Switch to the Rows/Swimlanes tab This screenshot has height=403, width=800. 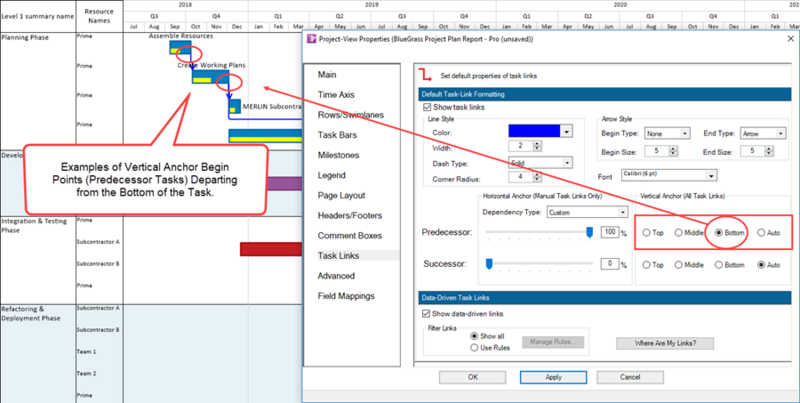click(x=351, y=115)
